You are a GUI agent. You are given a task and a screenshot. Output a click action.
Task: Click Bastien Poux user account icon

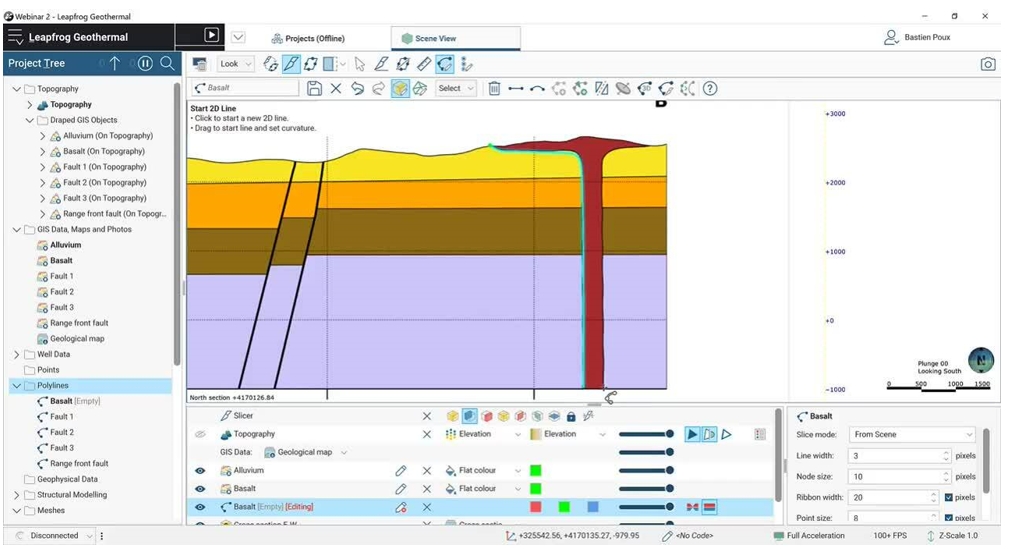pyautogui.click(x=890, y=37)
